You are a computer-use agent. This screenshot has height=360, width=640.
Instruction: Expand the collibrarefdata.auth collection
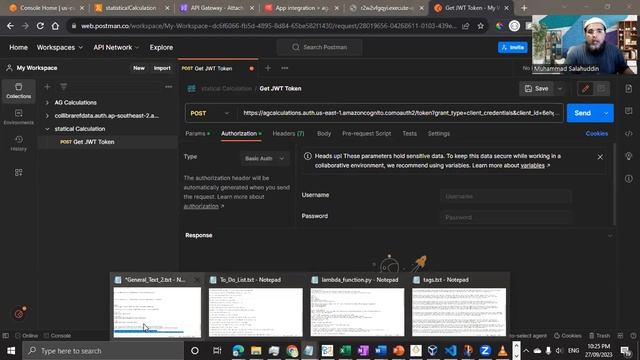click(47, 116)
